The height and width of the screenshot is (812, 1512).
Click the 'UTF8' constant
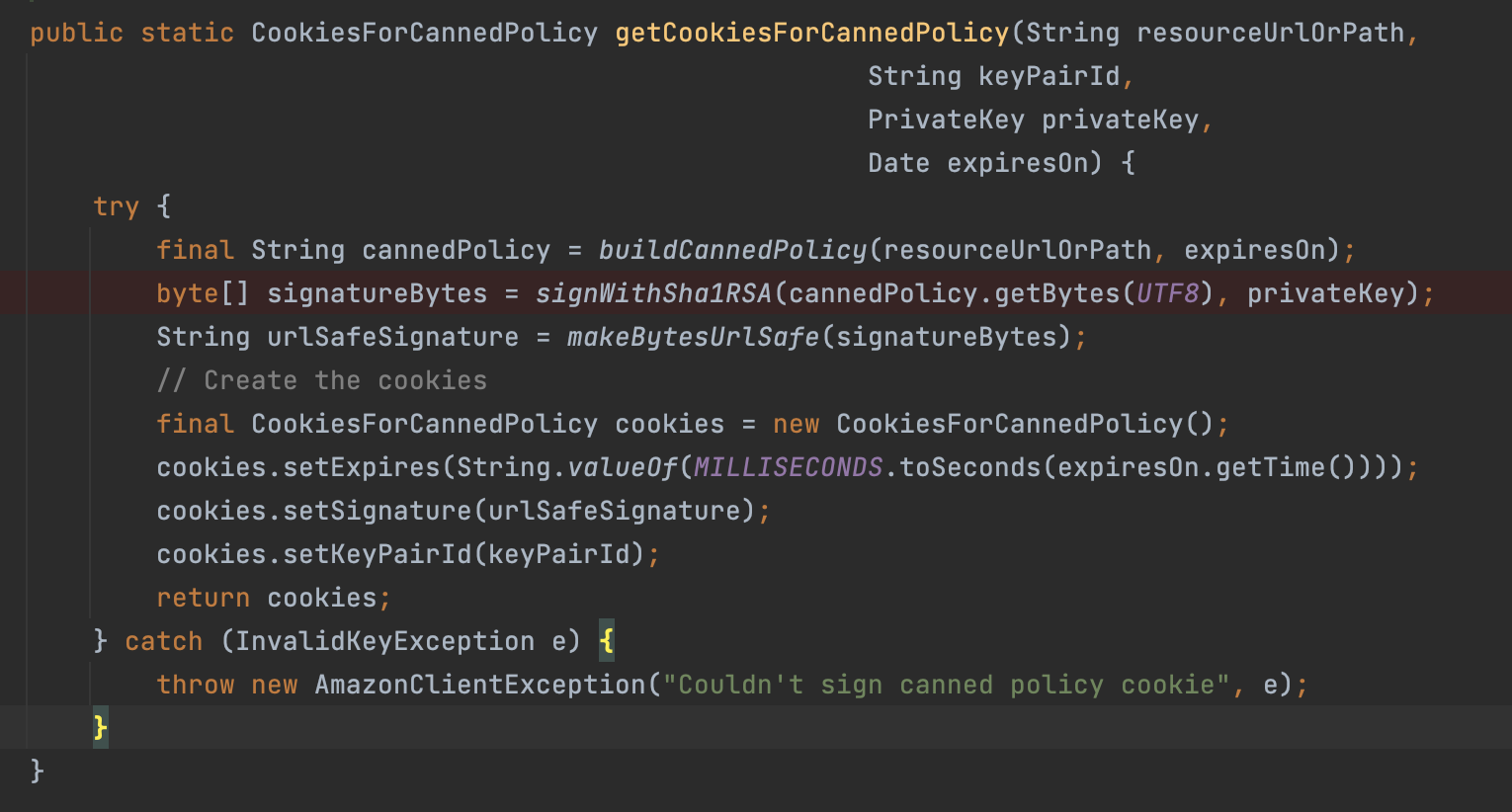coord(1168,293)
